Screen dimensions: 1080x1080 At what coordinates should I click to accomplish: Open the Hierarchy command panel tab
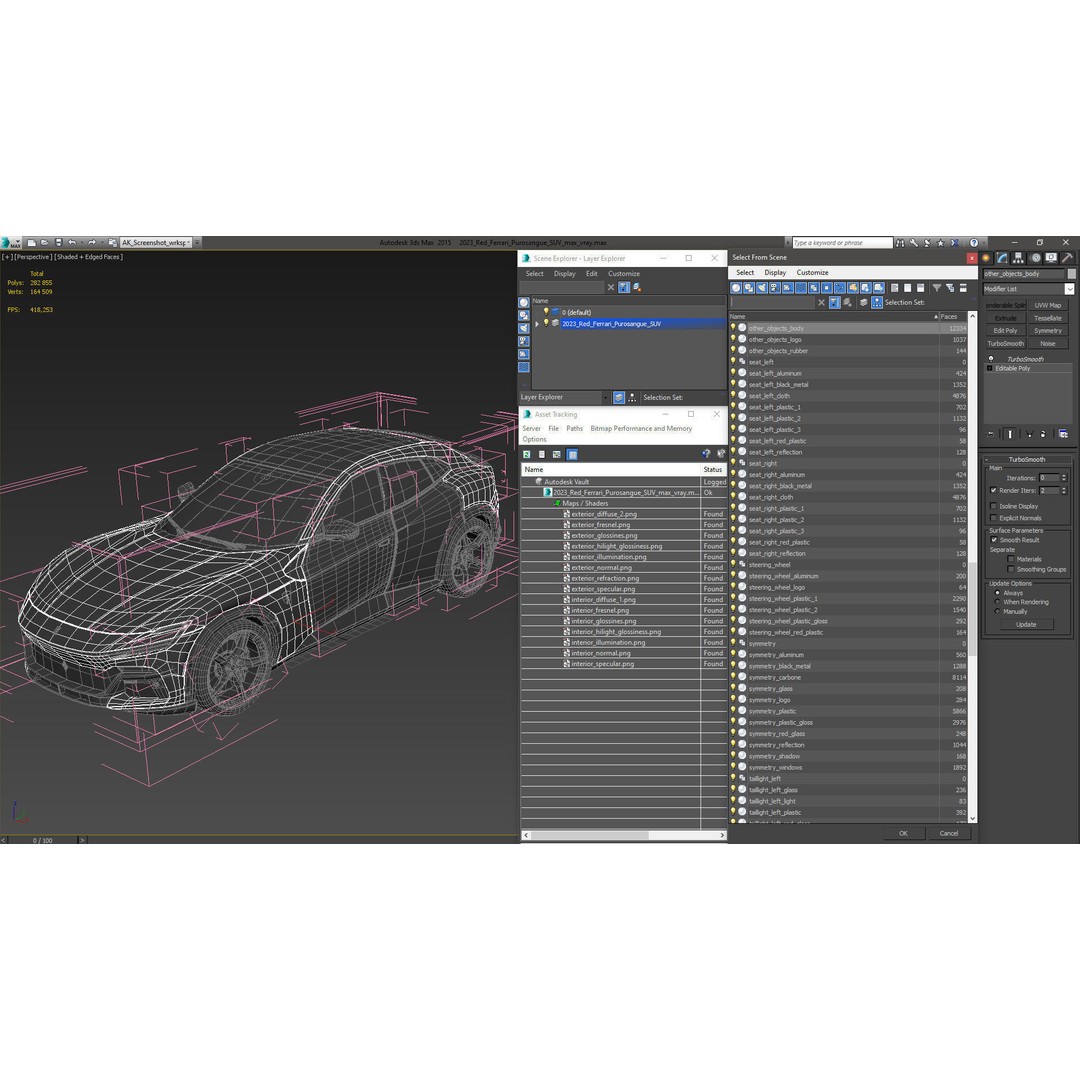point(1019,258)
